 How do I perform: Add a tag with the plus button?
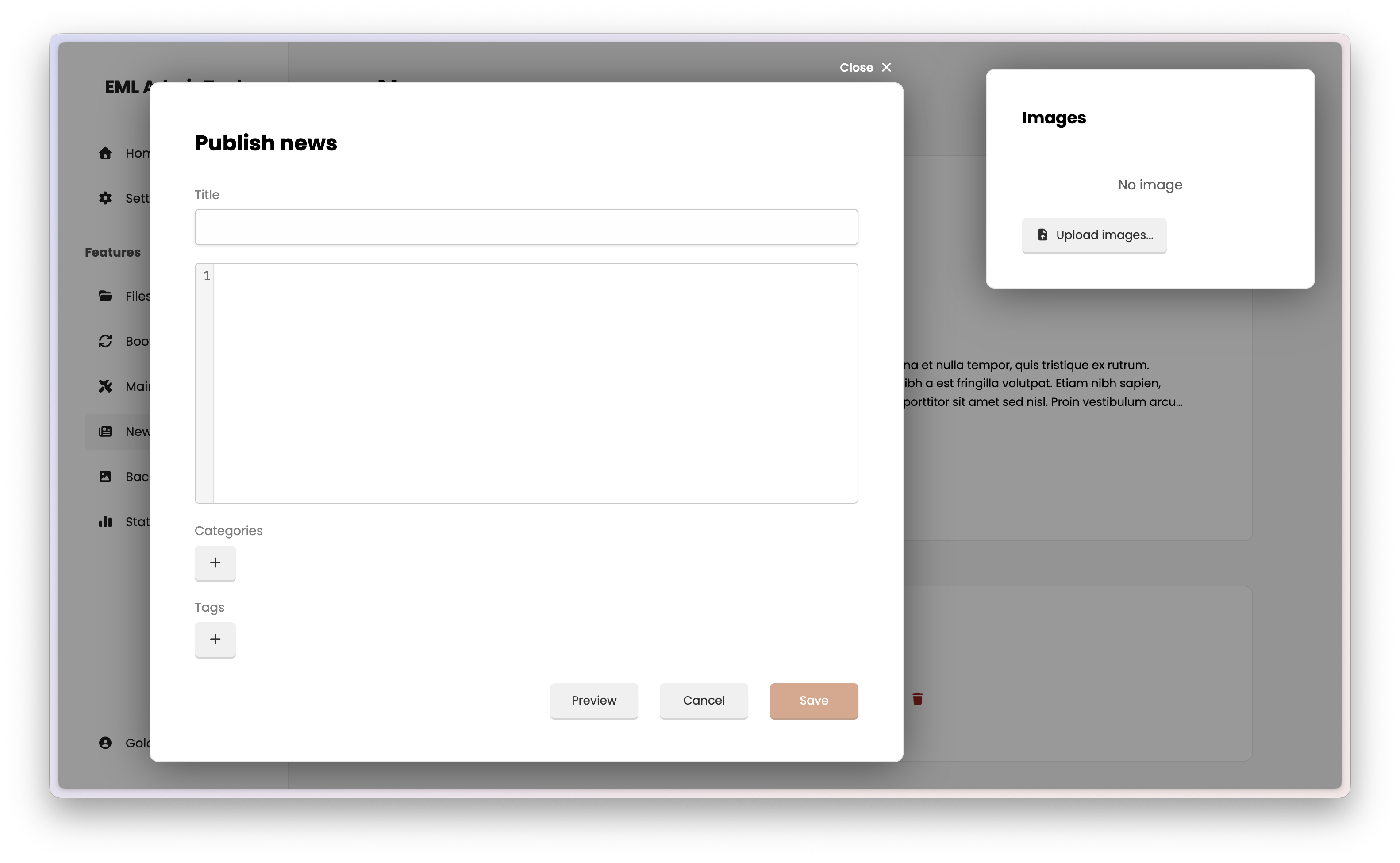pyautogui.click(x=215, y=639)
